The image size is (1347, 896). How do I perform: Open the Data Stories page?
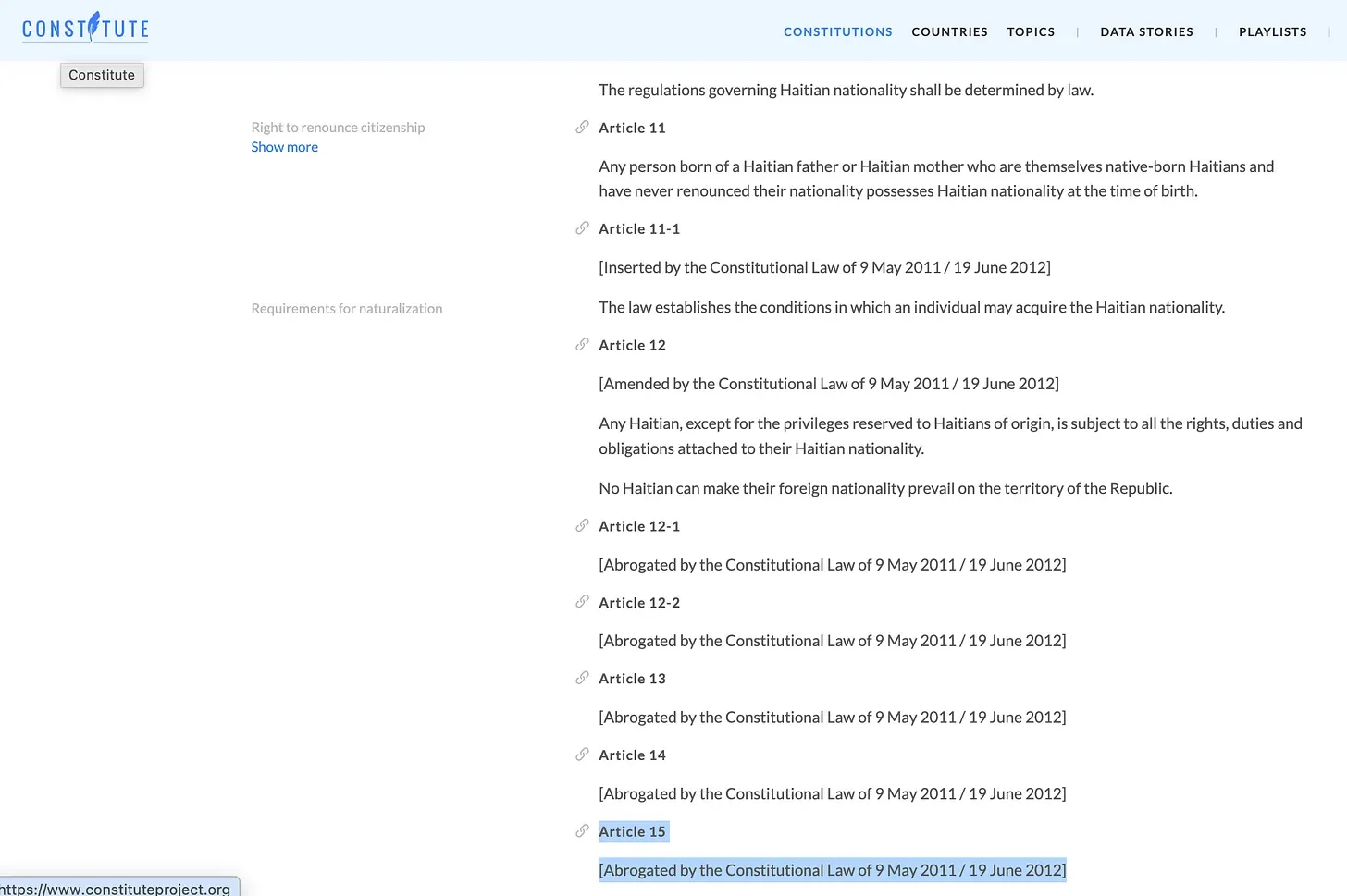point(1146,31)
